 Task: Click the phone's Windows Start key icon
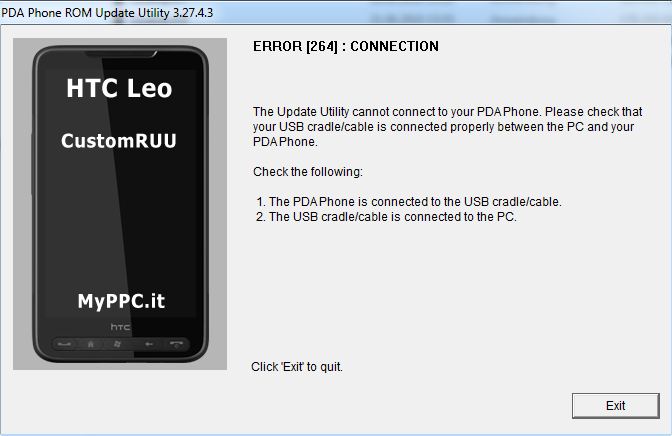point(117,344)
